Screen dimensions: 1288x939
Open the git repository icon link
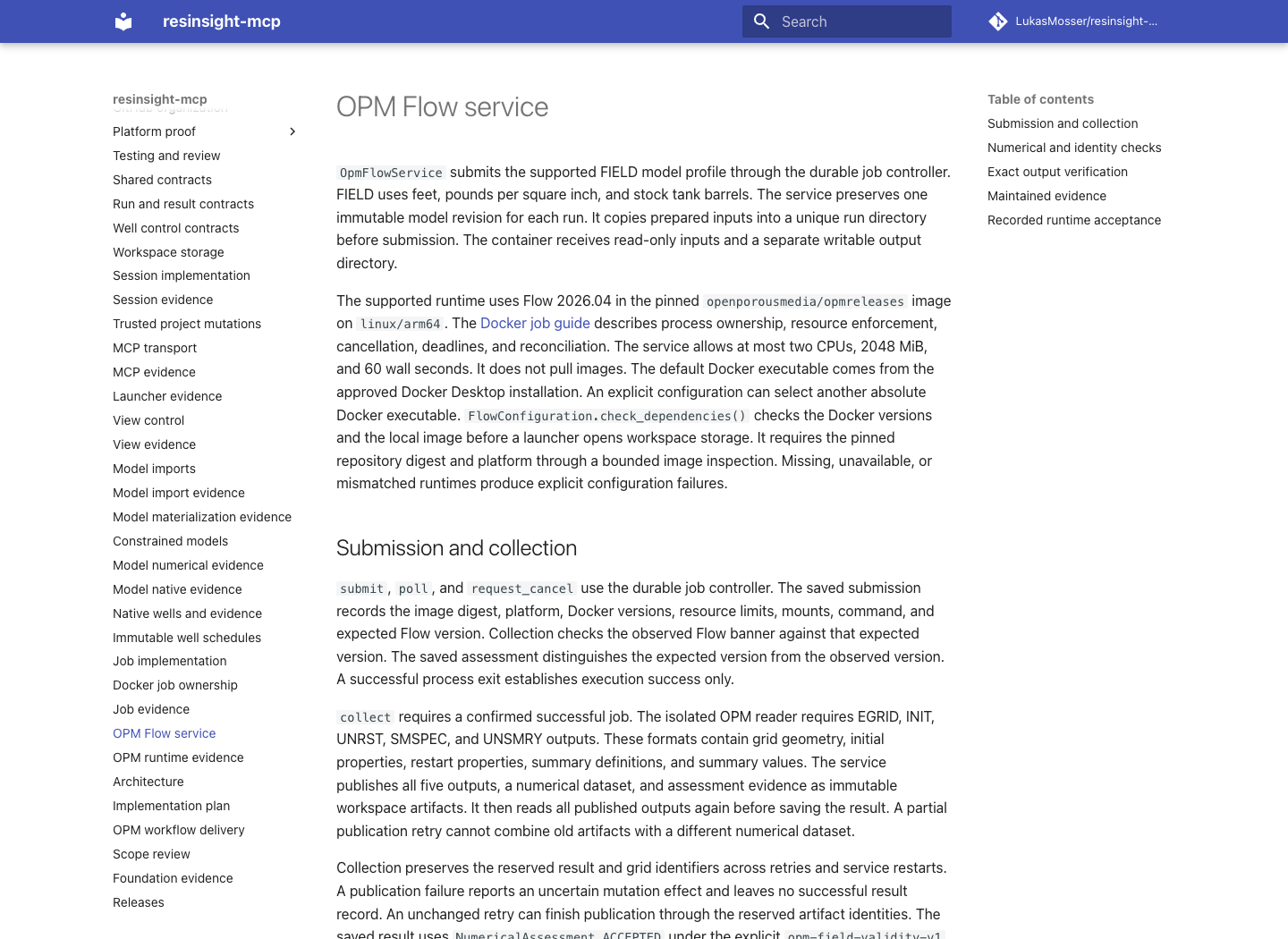click(x=998, y=21)
